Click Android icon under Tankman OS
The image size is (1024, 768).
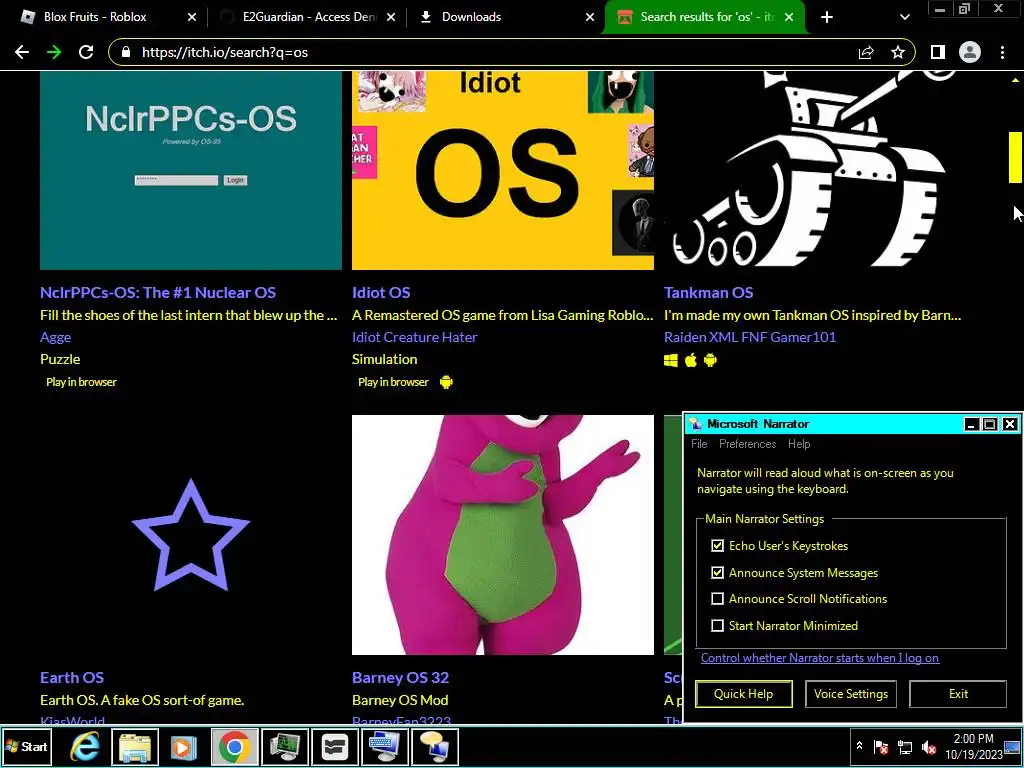(711, 360)
